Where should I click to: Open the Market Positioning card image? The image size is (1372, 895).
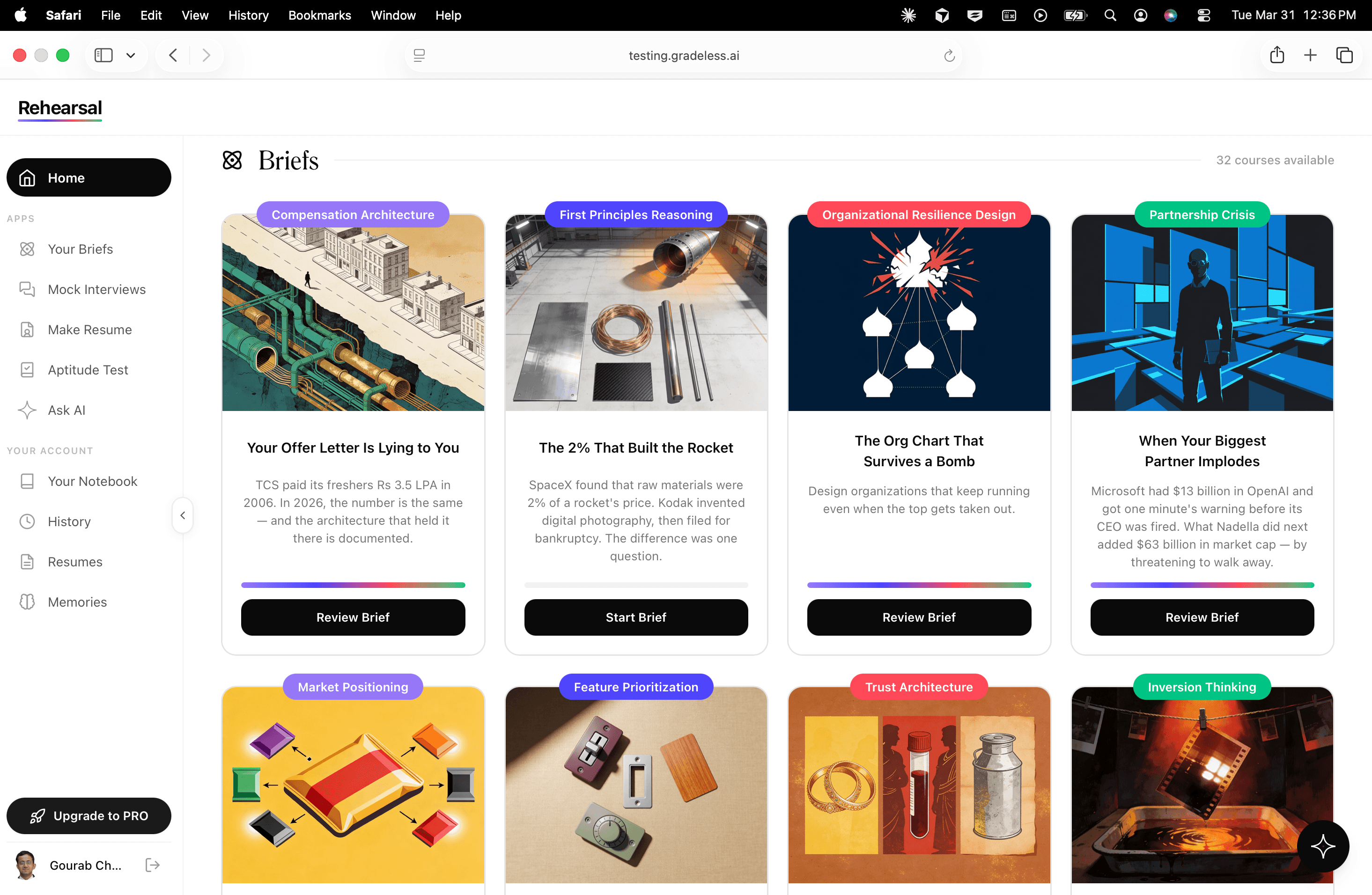[x=353, y=785]
